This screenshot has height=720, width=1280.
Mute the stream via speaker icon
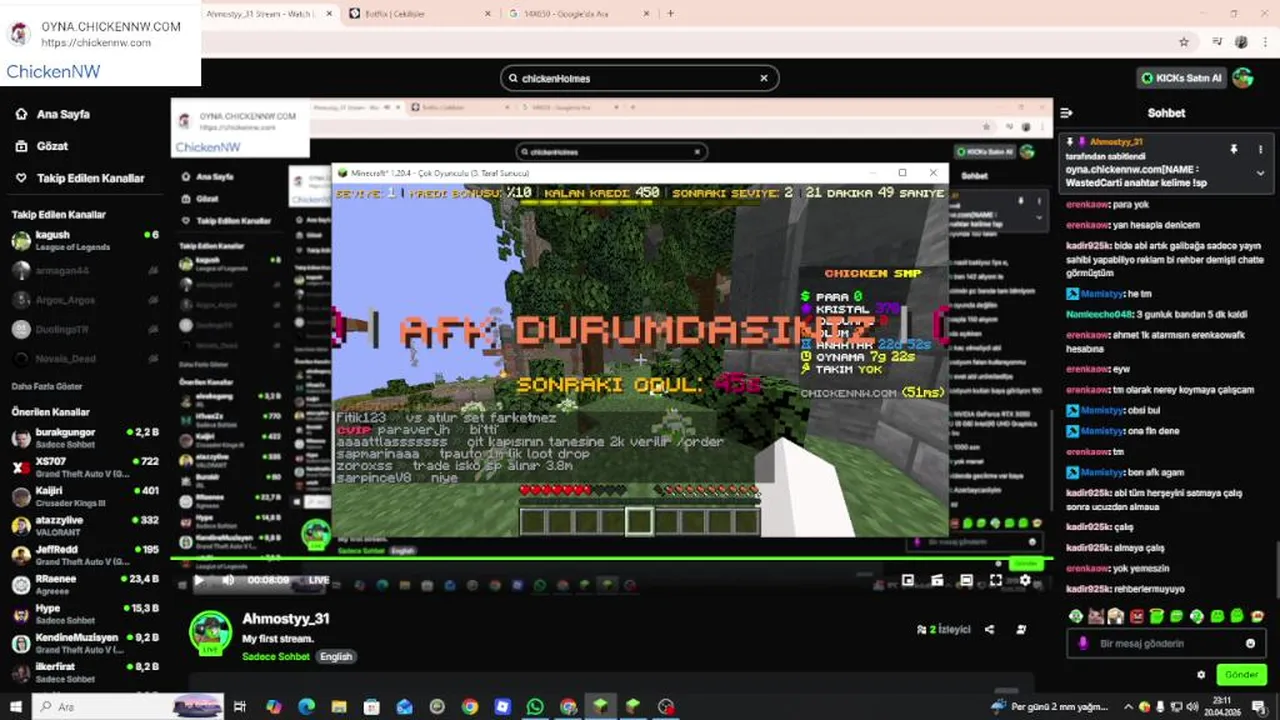(228, 580)
